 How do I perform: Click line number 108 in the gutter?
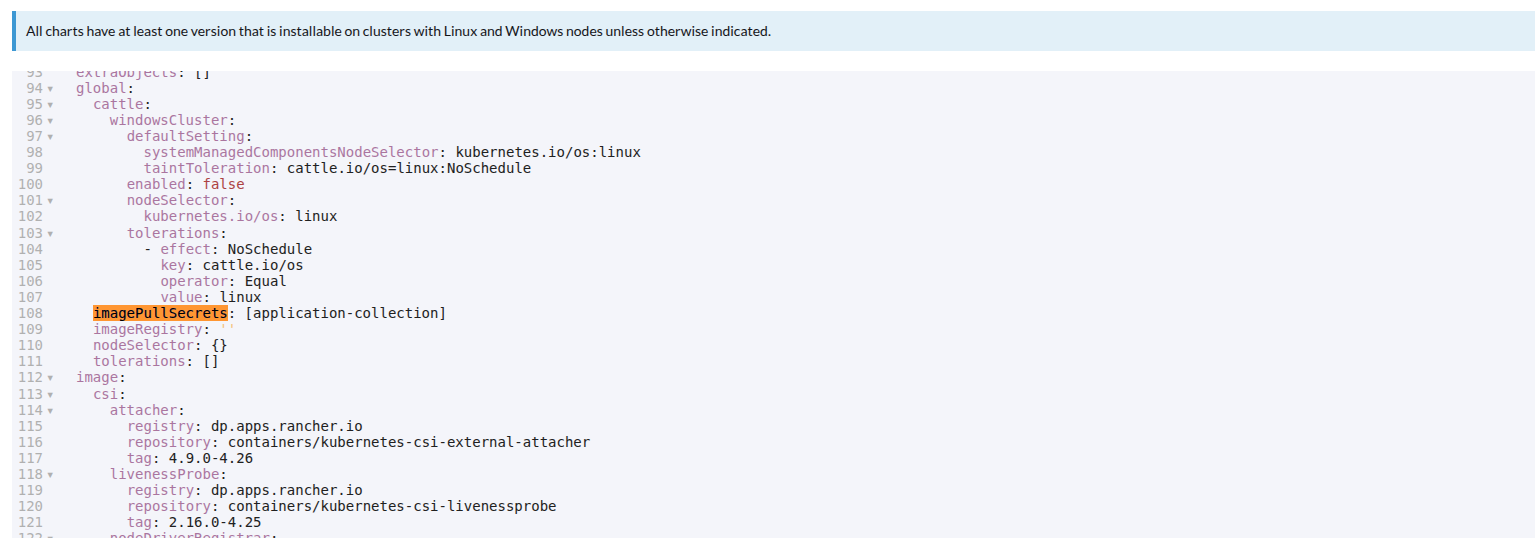[x=30, y=313]
